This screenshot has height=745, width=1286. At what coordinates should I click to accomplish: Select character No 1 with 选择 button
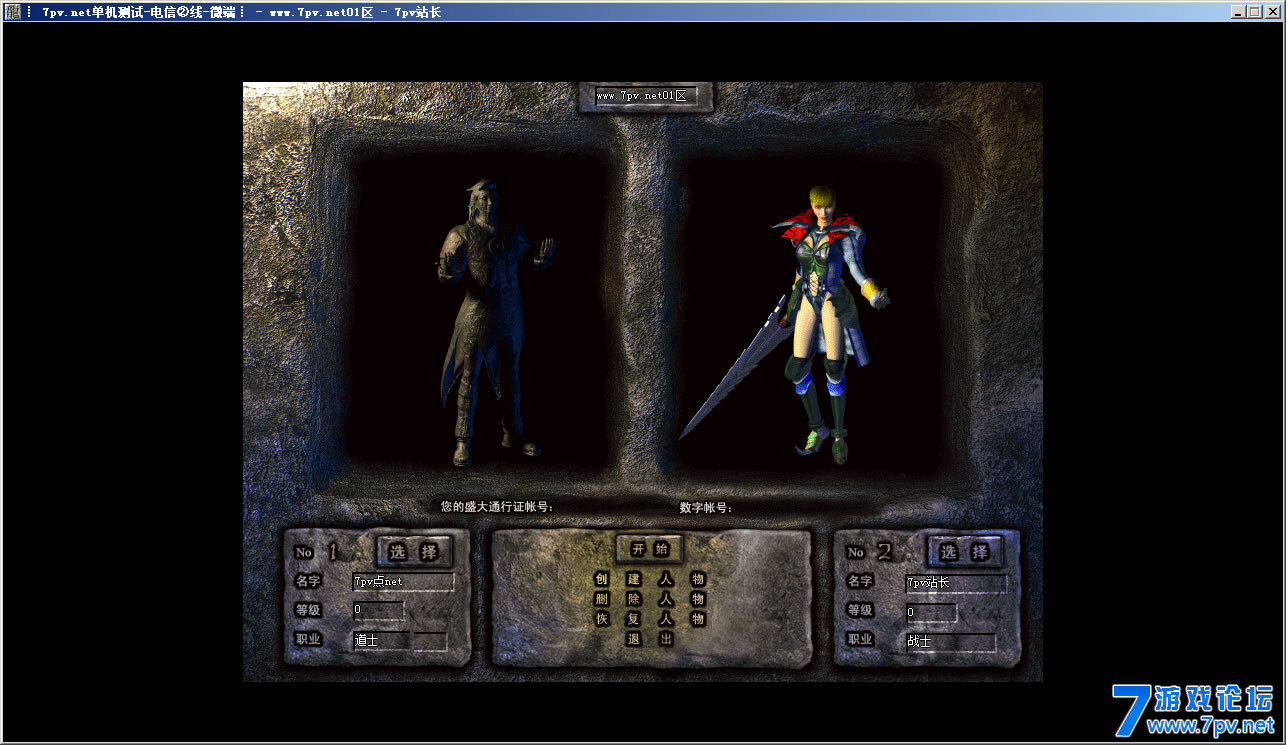pos(414,551)
